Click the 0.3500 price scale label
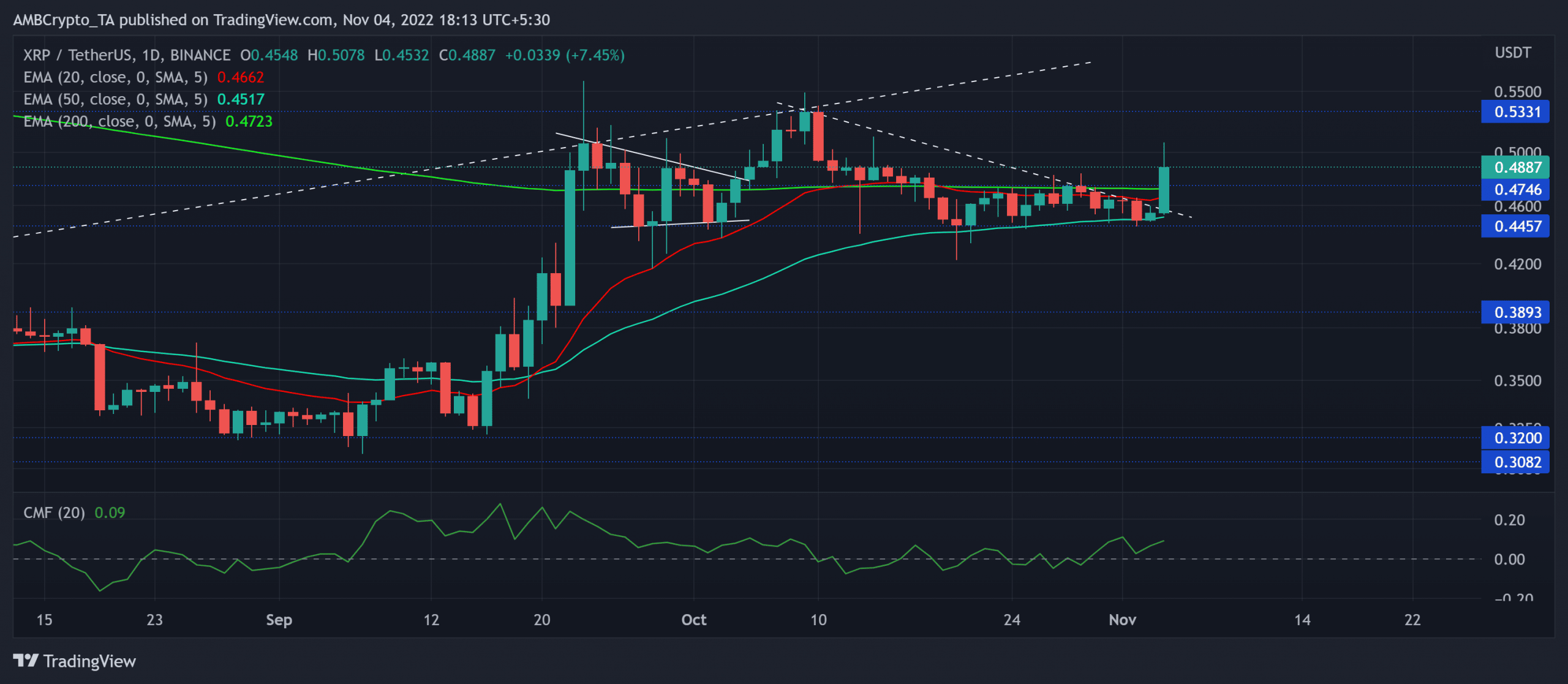This screenshot has height=684, width=1568. click(1517, 380)
